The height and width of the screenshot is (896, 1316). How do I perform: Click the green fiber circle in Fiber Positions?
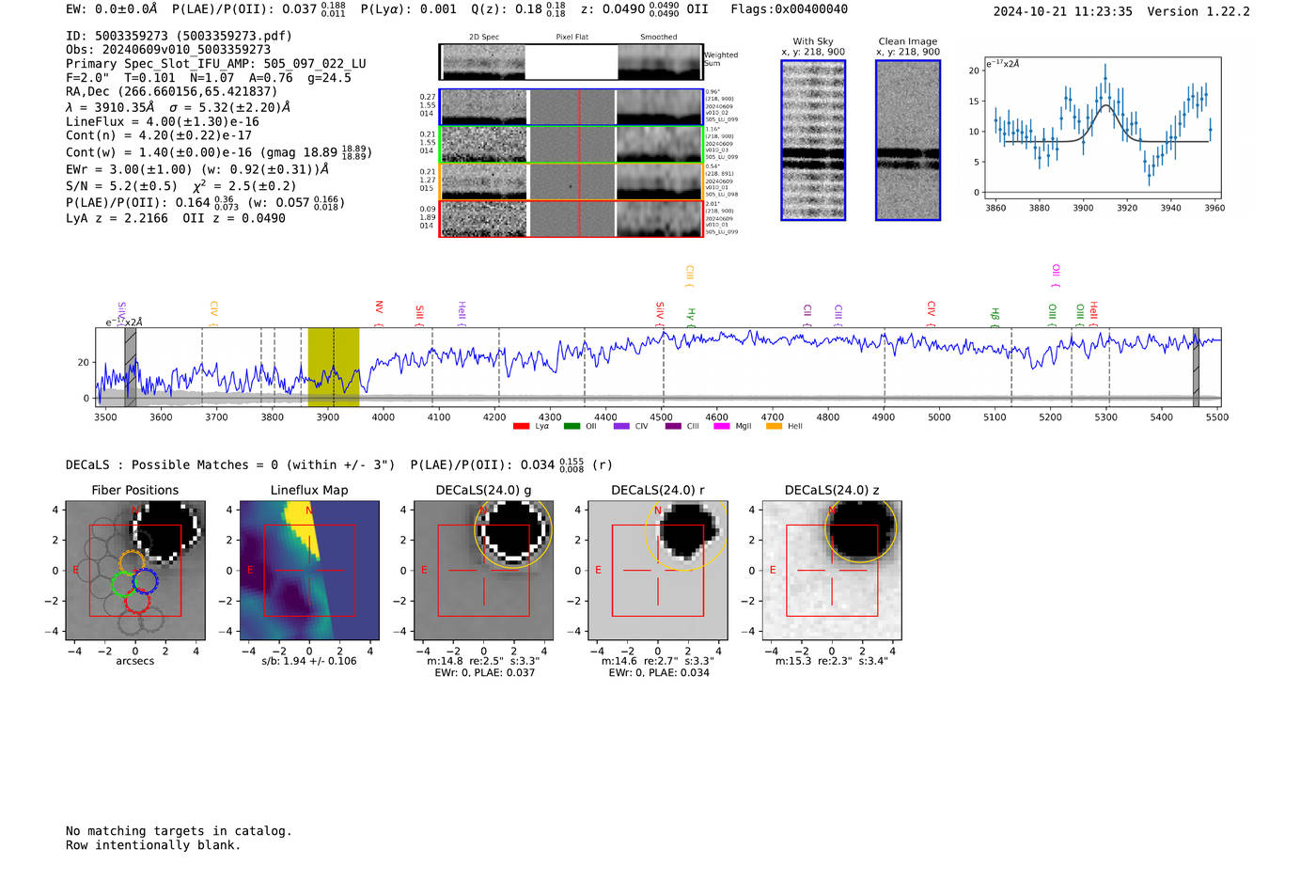pyautogui.click(x=124, y=584)
